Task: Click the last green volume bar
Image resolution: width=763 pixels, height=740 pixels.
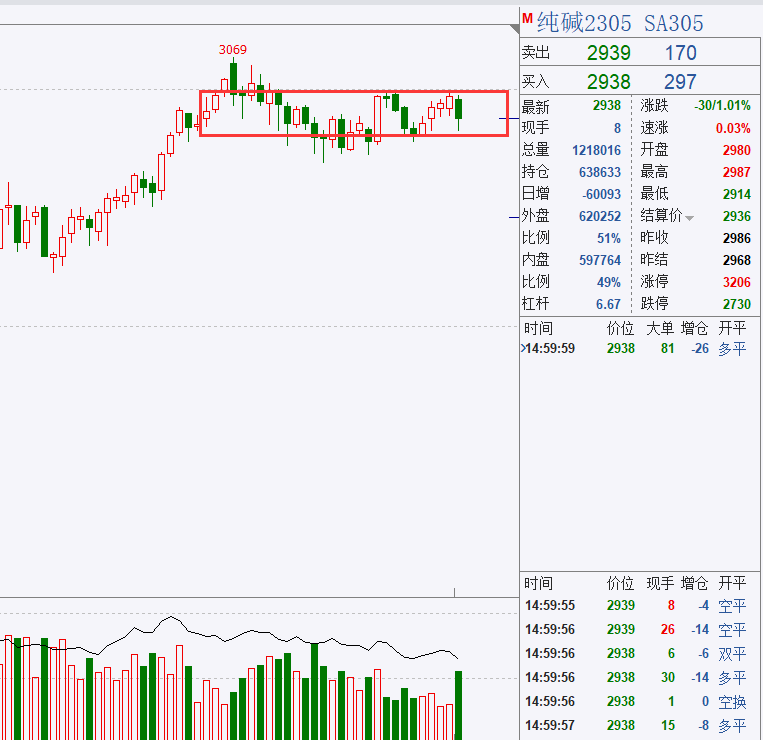Action: coord(459,705)
